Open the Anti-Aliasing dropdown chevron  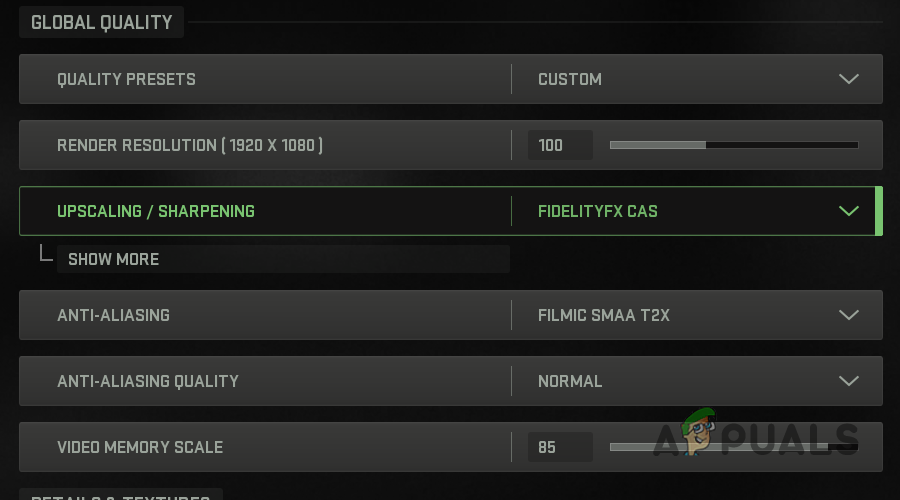click(848, 315)
